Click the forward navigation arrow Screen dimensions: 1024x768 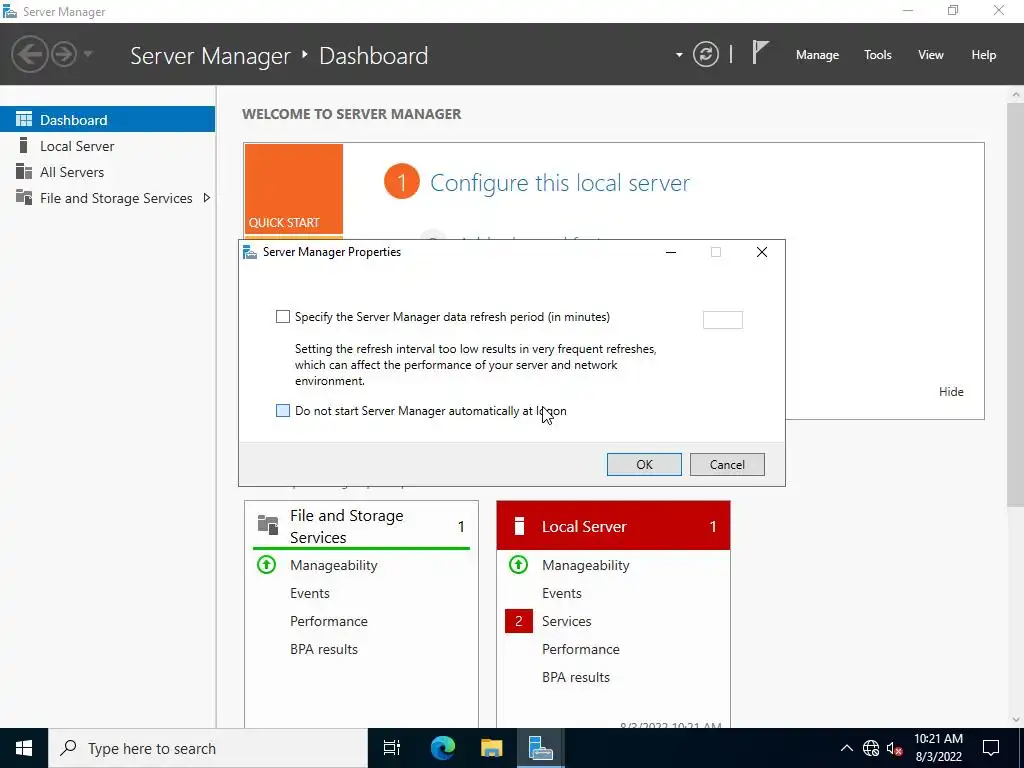coord(64,54)
